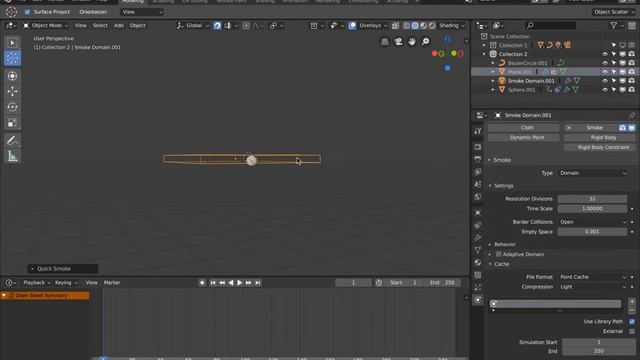The height and width of the screenshot is (360, 640).
Task: Open the Compression Light dropdown
Action: 592,287
